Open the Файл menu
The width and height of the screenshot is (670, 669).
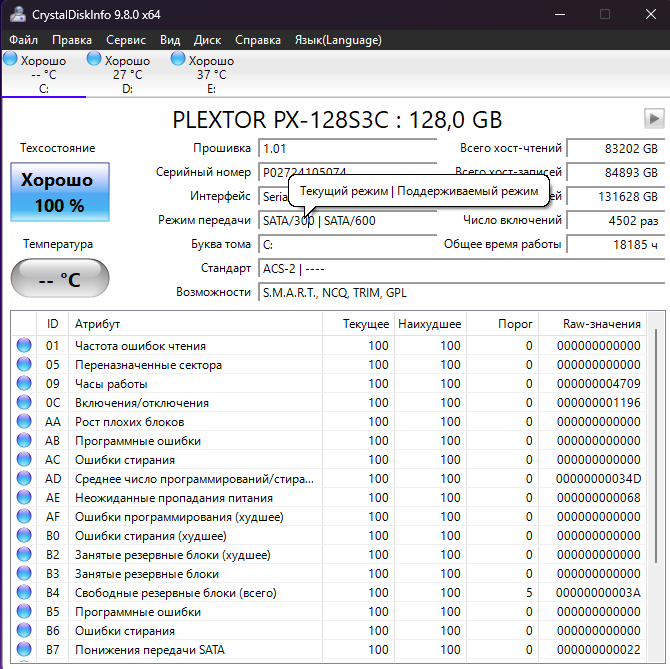pyautogui.click(x=23, y=40)
